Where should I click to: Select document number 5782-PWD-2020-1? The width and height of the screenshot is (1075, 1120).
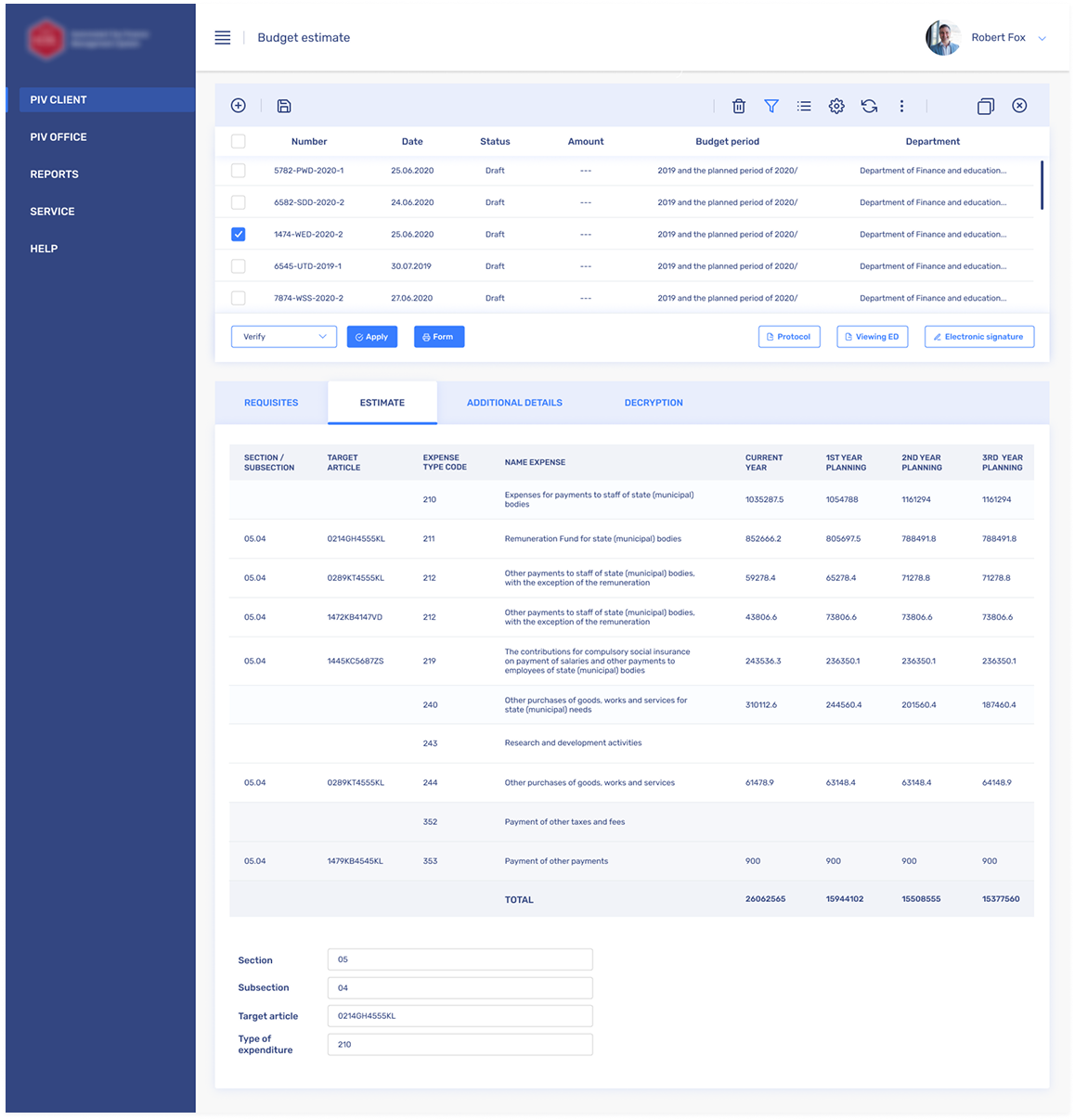click(x=309, y=171)
